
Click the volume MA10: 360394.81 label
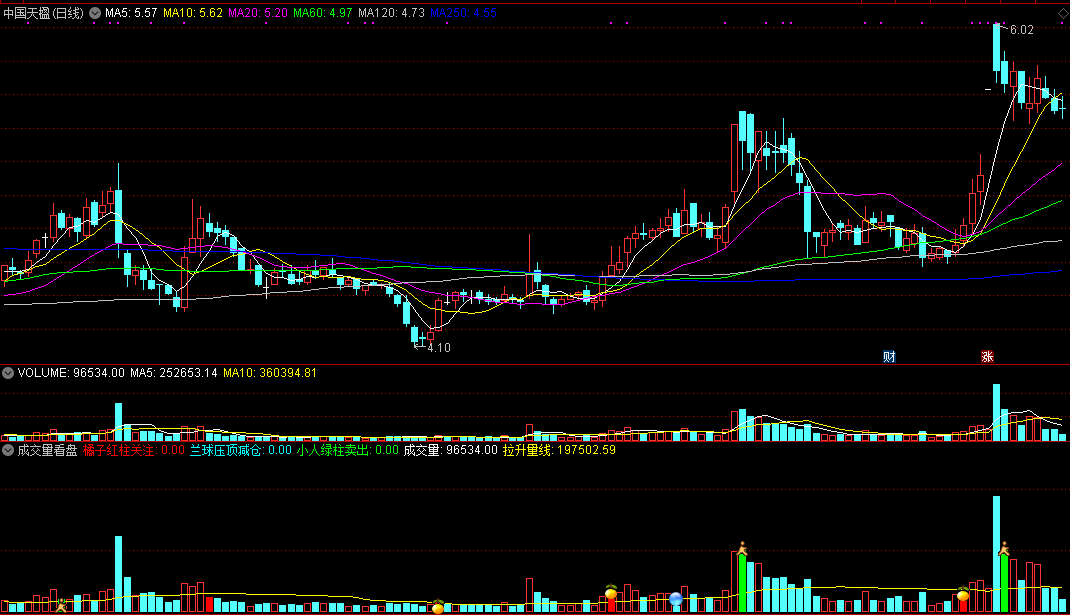pos(270,373)
